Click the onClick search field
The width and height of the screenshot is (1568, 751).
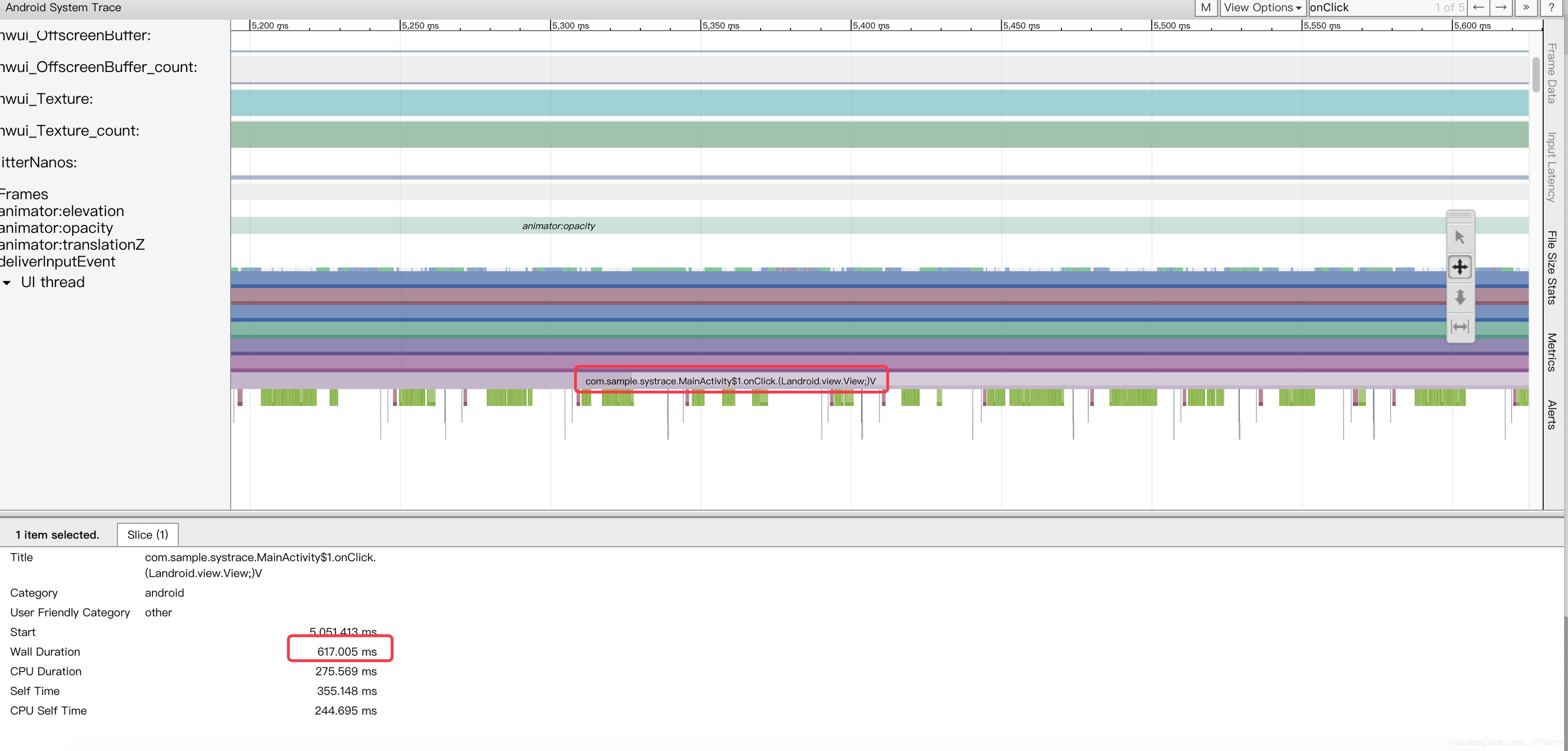pos(1369,7)
